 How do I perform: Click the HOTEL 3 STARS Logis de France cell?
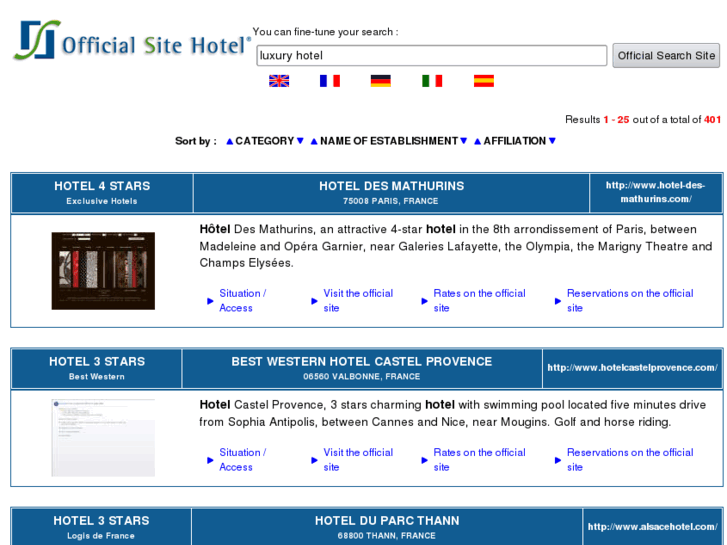click(x=101, y=527)
